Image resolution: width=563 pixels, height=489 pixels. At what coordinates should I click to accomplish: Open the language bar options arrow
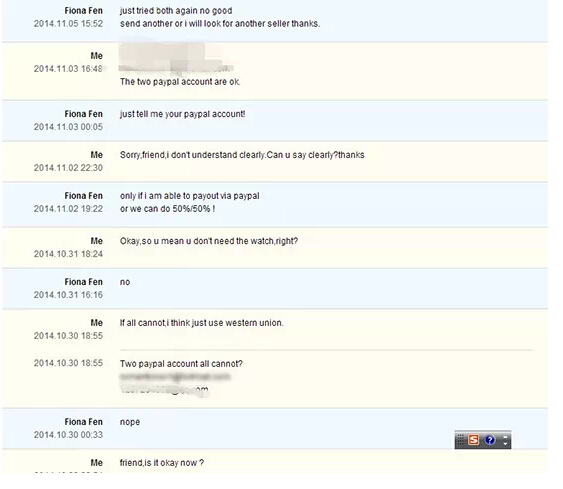click(505, 444)
